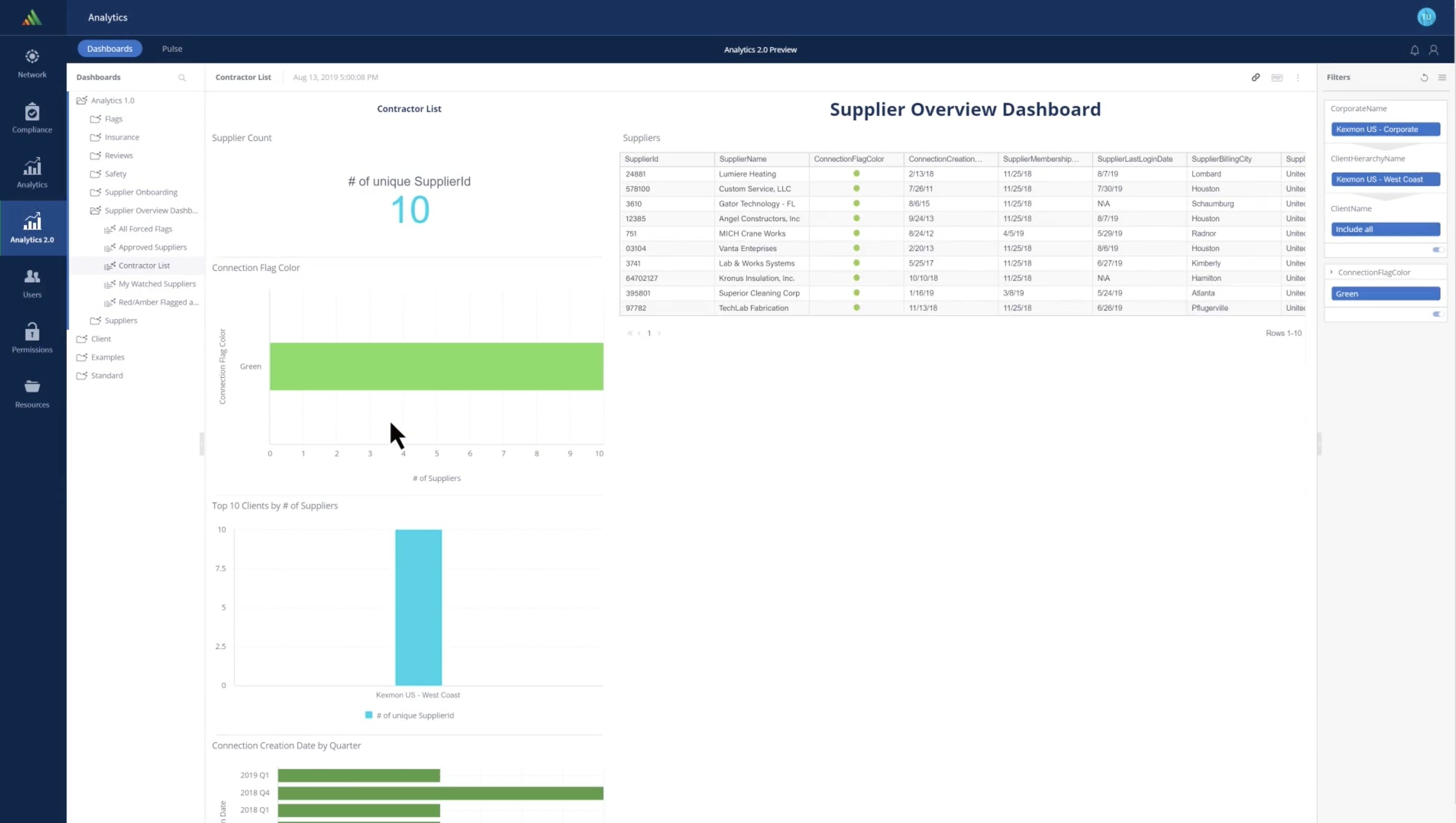Switch to the Pulse tab
The image size is (1456, 823).
point(172,48)
